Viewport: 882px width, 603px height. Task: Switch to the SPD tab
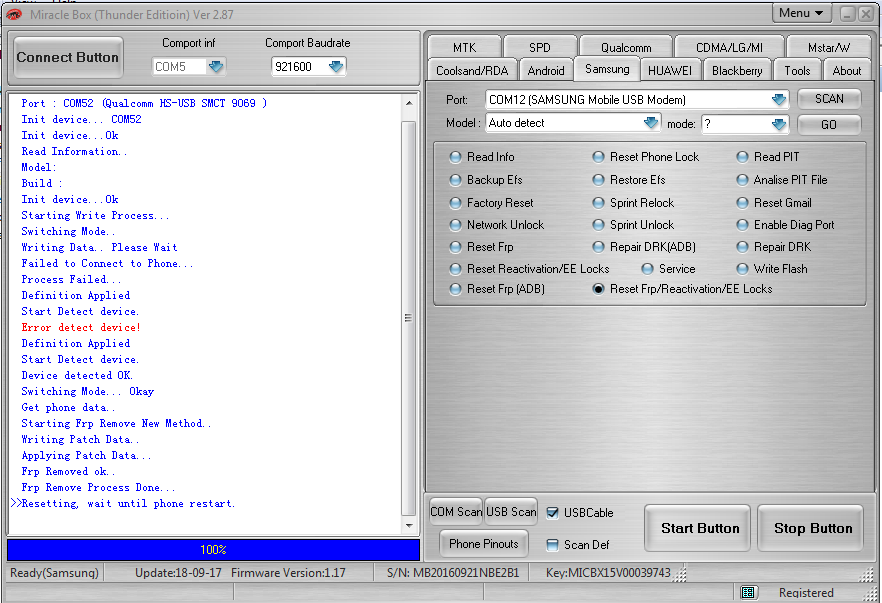coord(540,47)
